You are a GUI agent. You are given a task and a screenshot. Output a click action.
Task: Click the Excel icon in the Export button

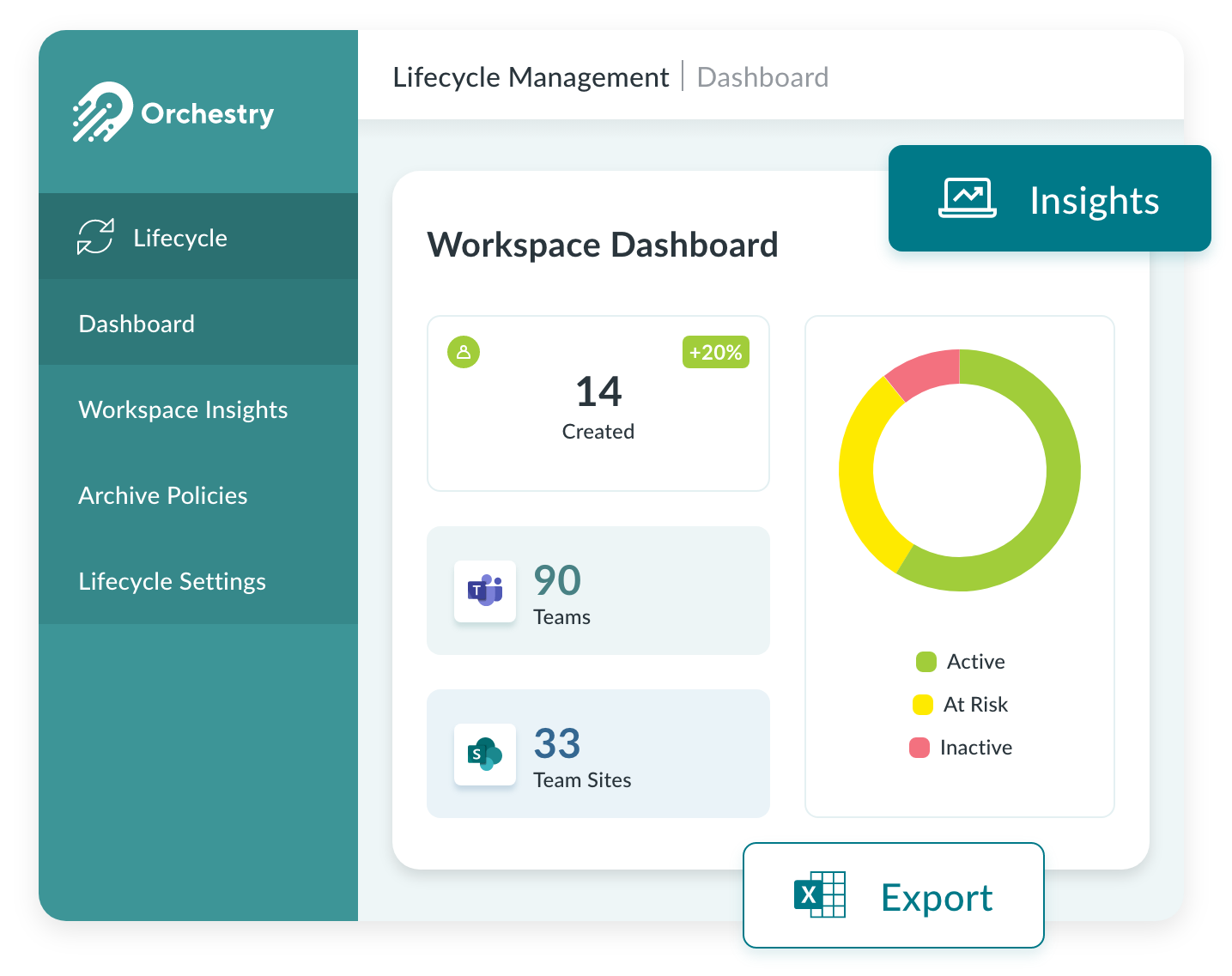[x=819, y=896]
